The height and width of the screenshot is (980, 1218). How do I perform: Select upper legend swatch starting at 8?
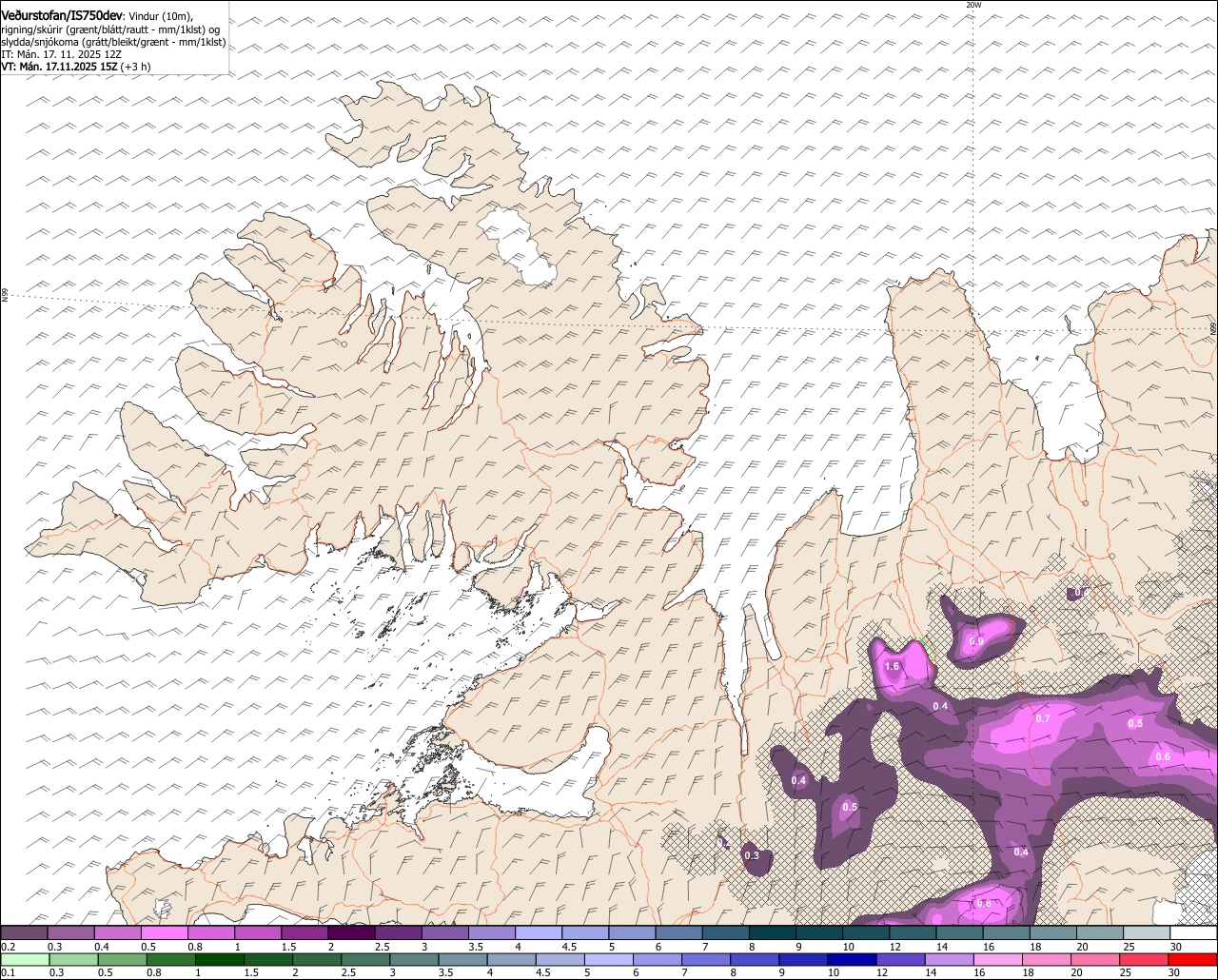click(773, 932)
